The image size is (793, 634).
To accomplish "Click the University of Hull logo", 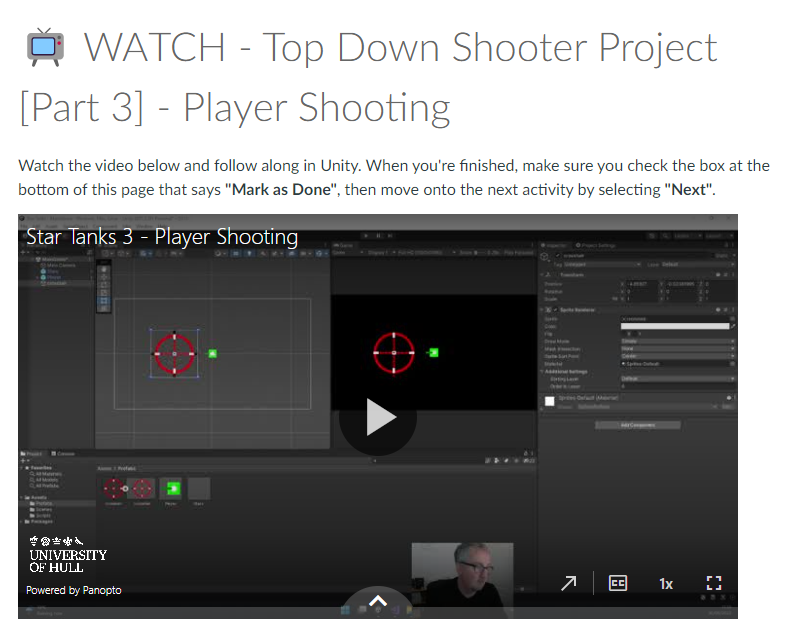I will [68, 553].
